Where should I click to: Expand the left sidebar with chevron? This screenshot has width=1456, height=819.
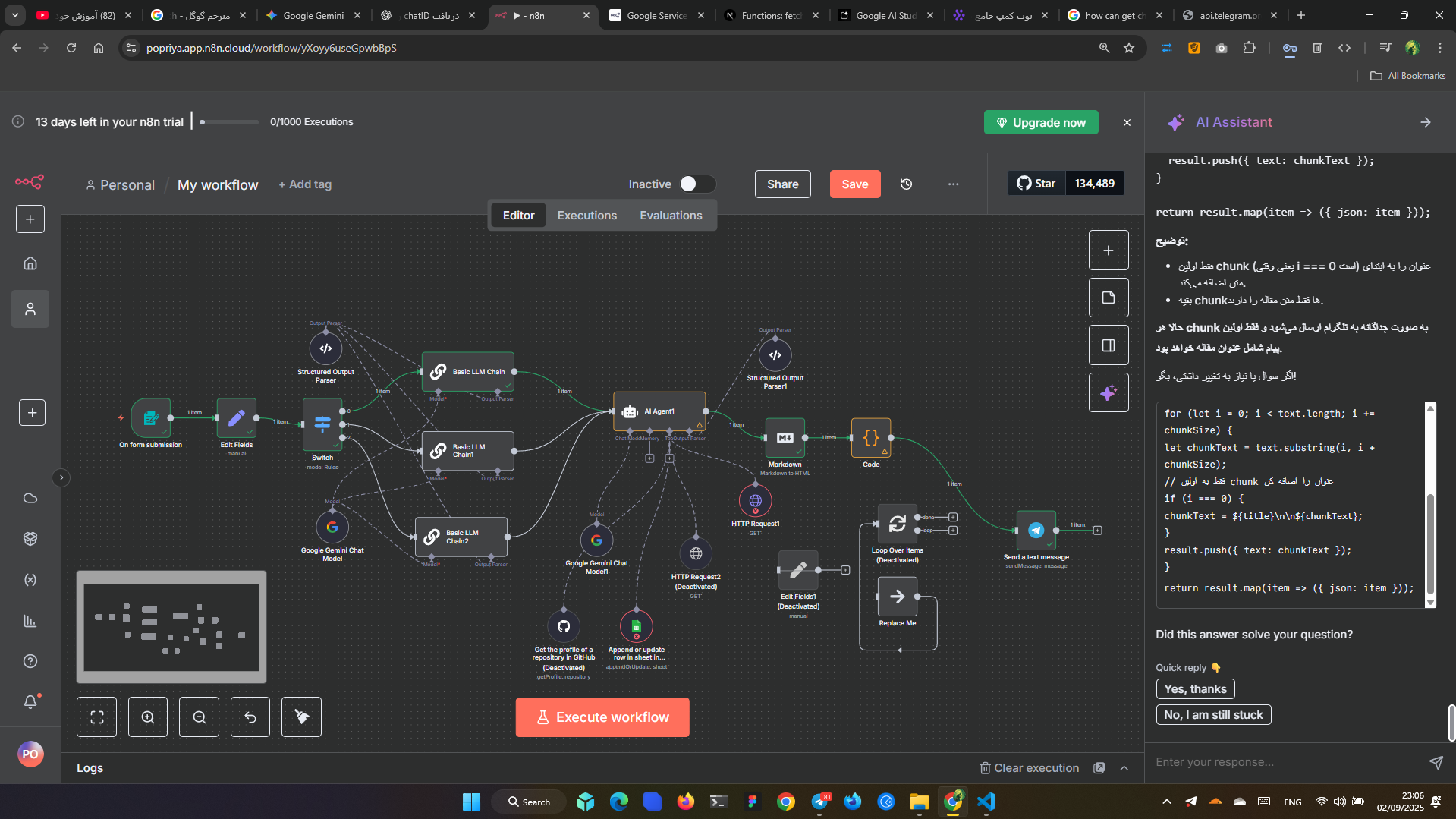61,477
